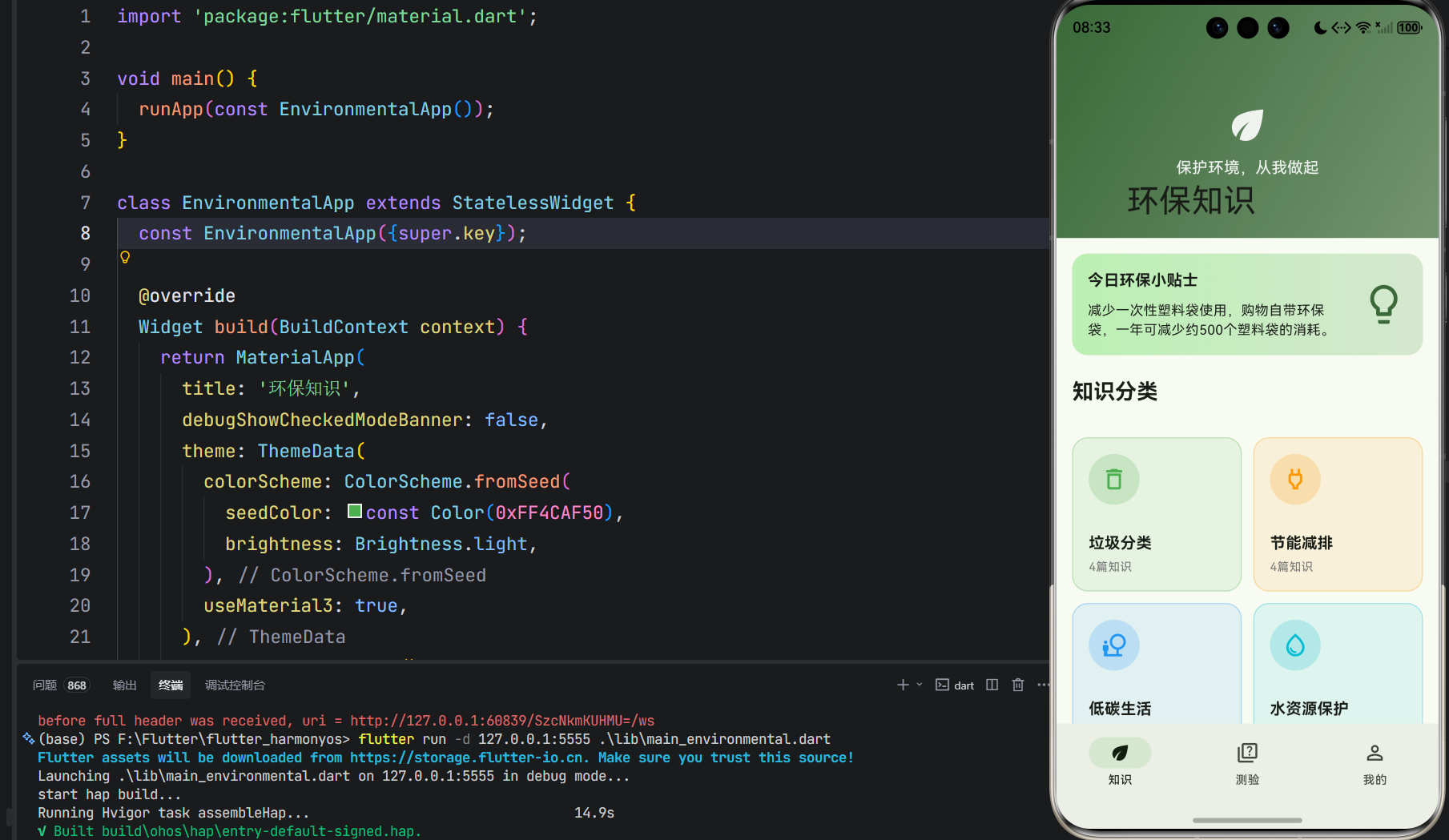Image resolution: width=1449 pixels, height=840 pixels.
Task: Click the green color swatch beside const Color
Action: pos(355,511)
